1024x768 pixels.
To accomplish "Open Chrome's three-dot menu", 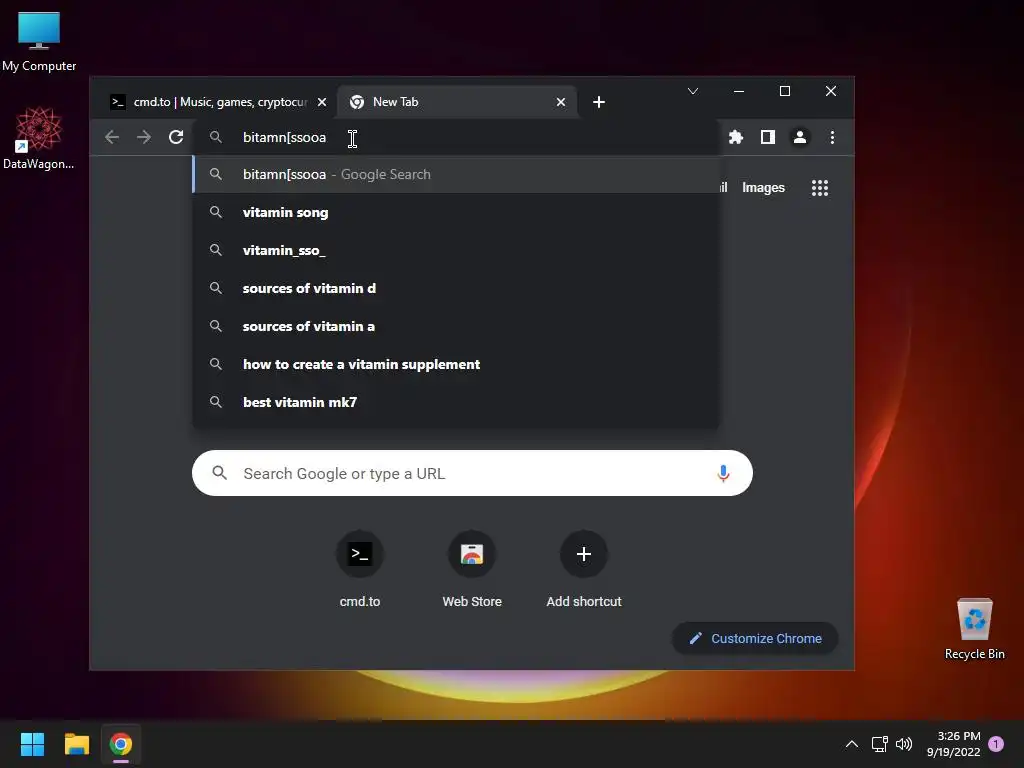I will click(x=832, y=137).
